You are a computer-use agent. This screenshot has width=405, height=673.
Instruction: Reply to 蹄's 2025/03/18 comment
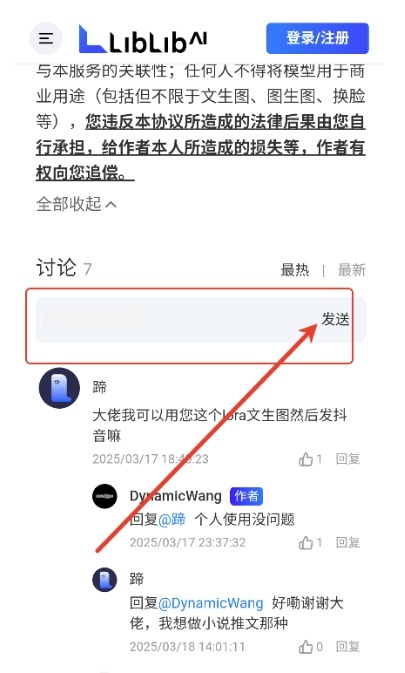click(x=348, y=646)
